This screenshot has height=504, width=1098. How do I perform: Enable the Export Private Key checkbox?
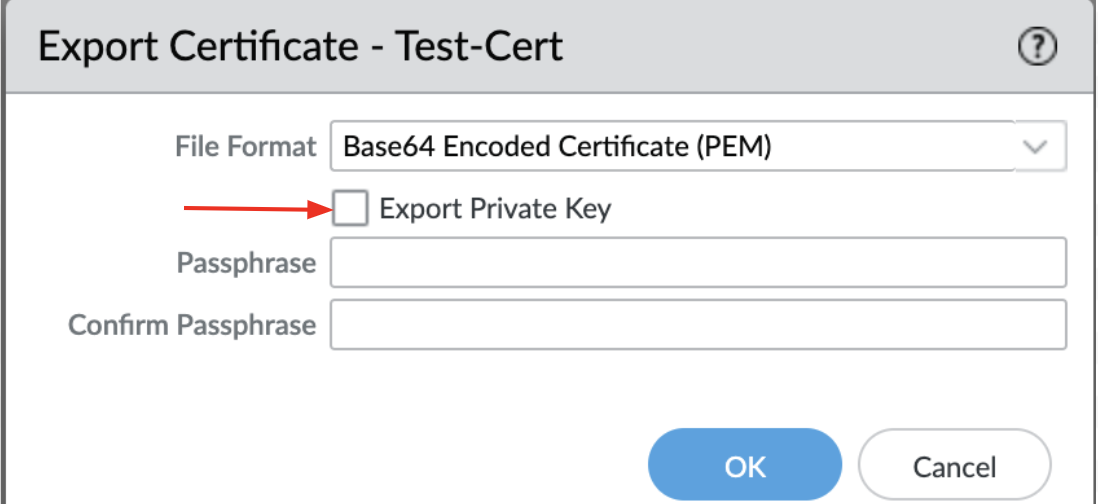[x=350, y=209]
